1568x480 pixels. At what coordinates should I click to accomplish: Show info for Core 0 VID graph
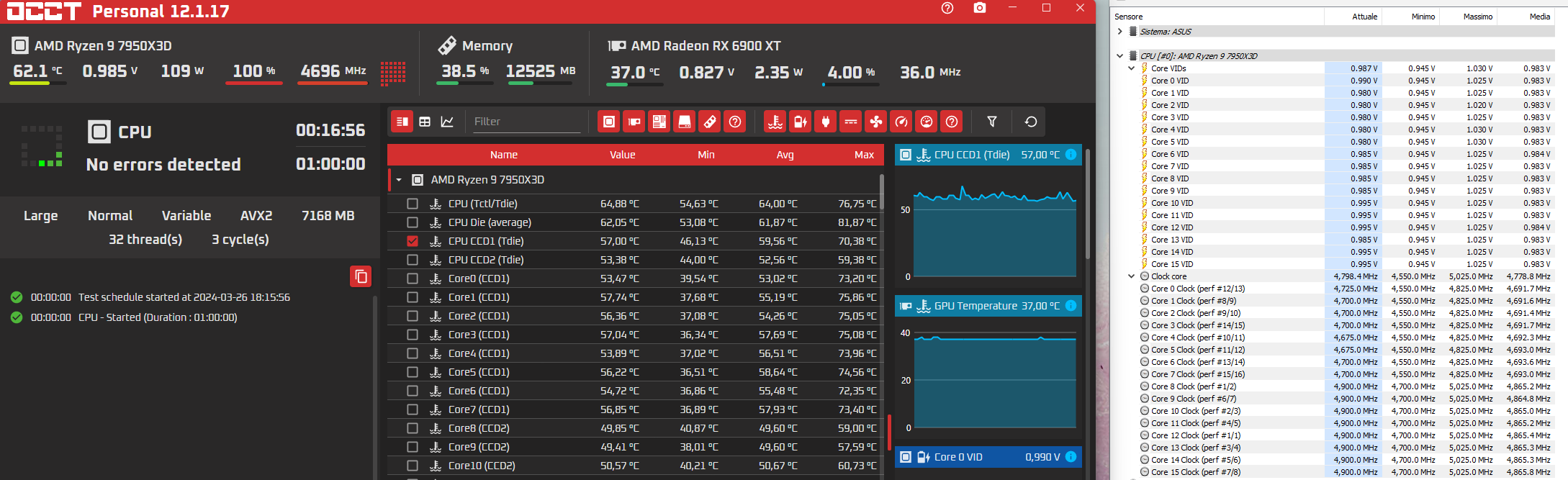click(x=1071, y=457)
